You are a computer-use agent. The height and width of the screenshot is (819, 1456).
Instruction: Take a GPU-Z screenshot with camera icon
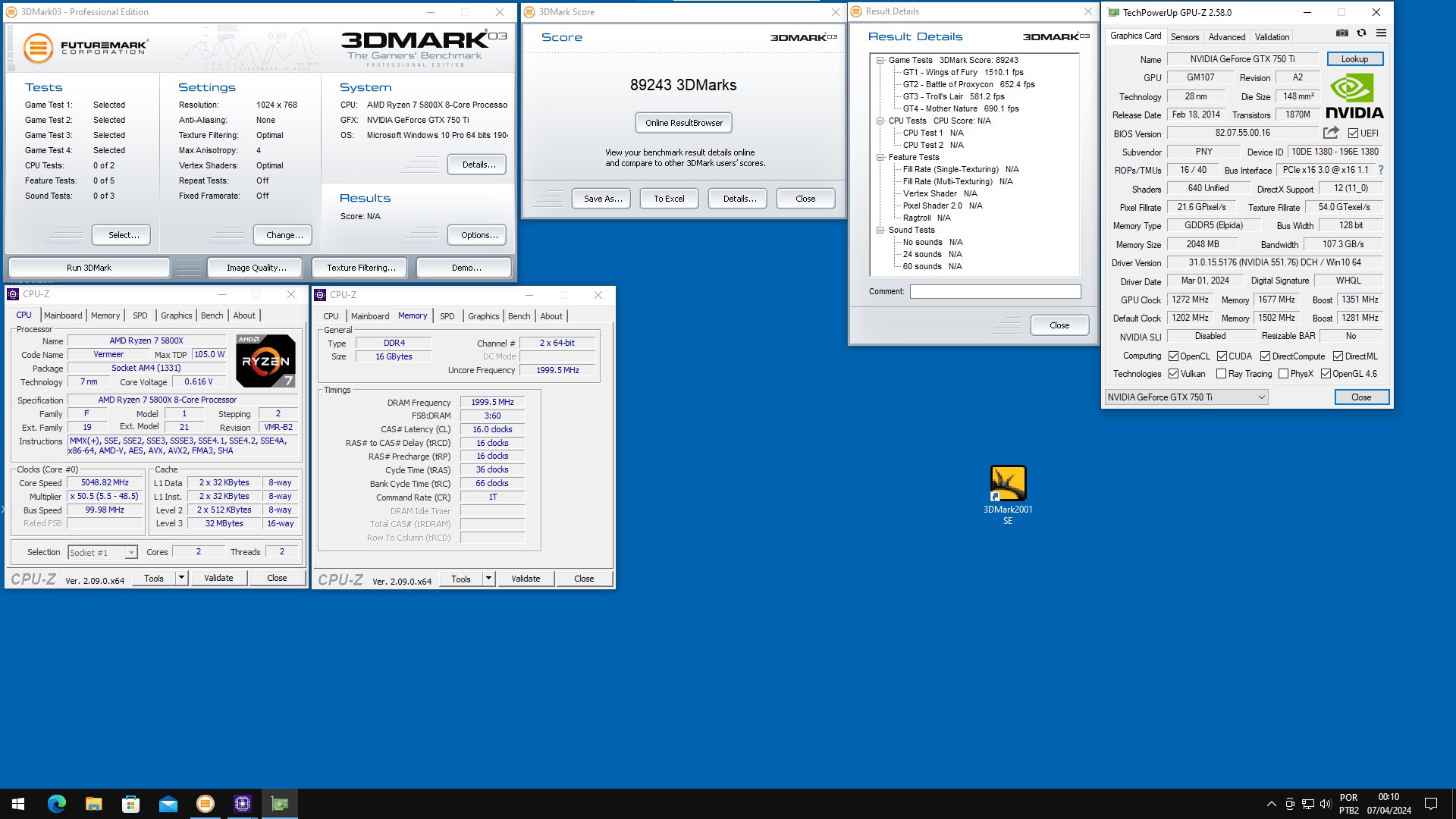tap(1341, 33)
